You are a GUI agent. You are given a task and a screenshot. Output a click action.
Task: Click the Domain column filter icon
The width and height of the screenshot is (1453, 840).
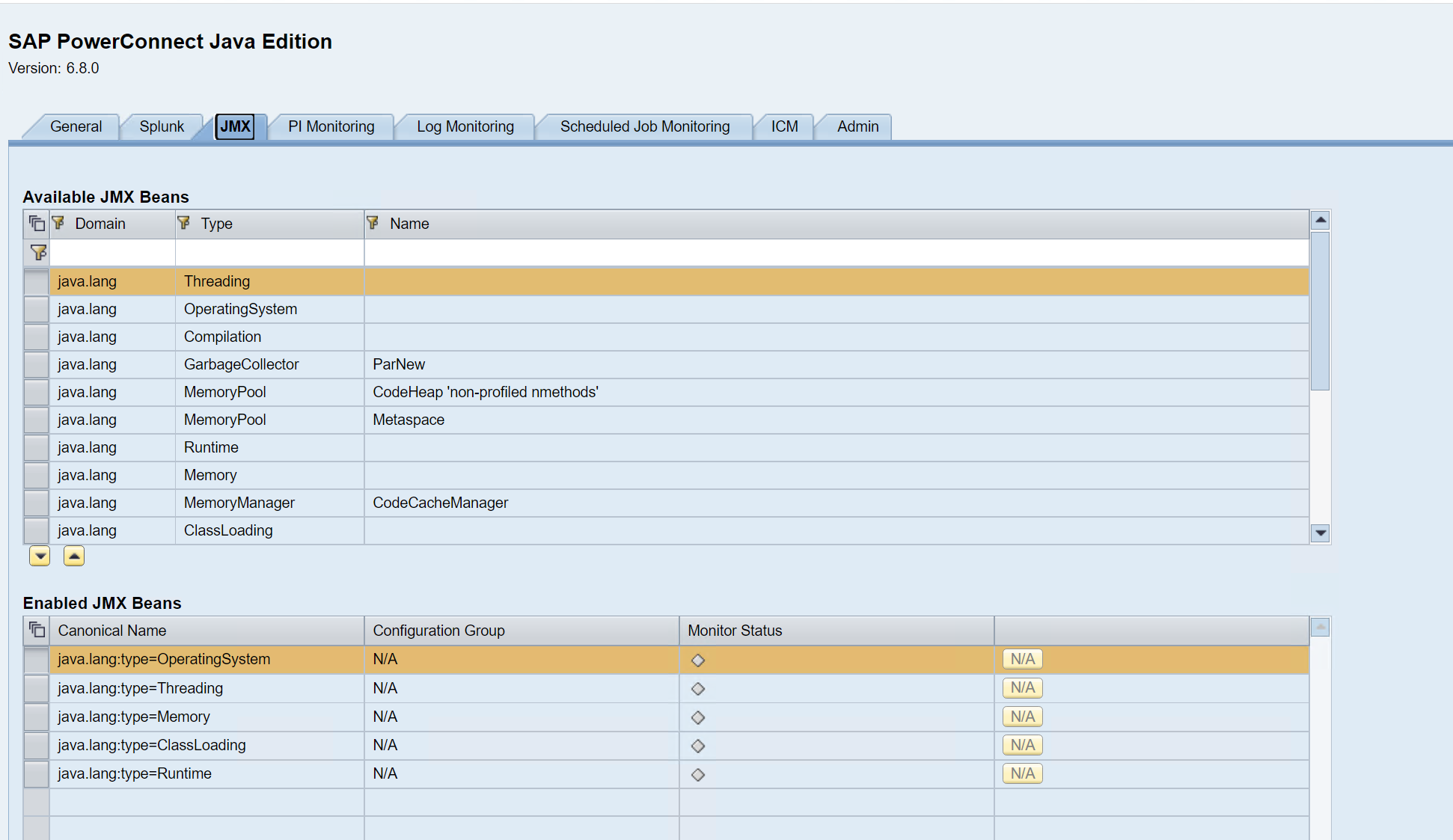coord(58,223)
